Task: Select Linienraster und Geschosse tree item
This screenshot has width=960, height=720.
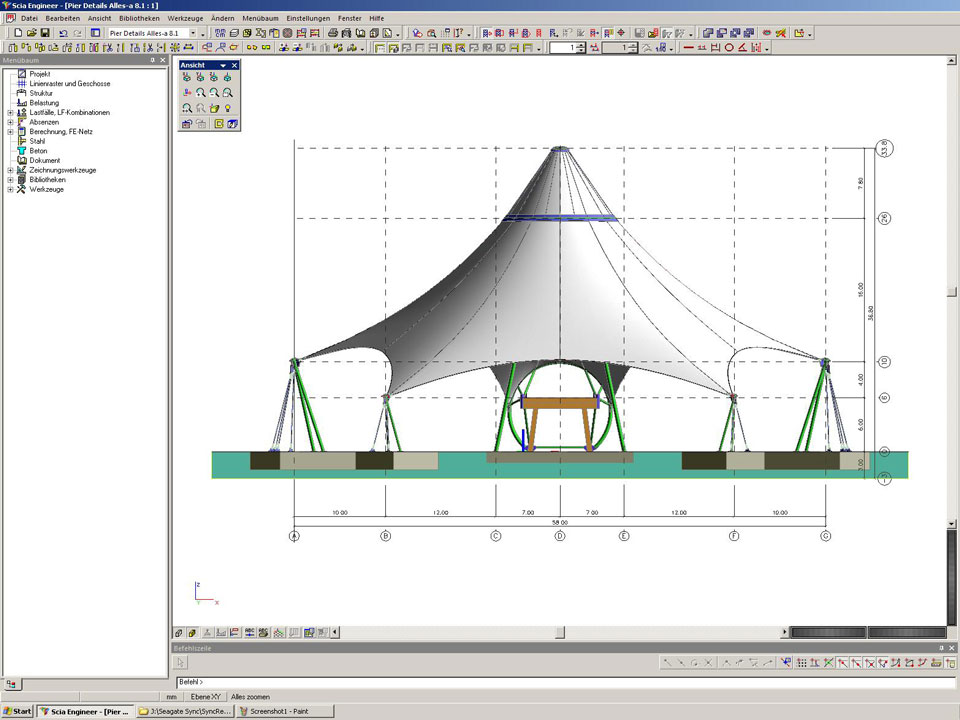Action: (69, 84)
